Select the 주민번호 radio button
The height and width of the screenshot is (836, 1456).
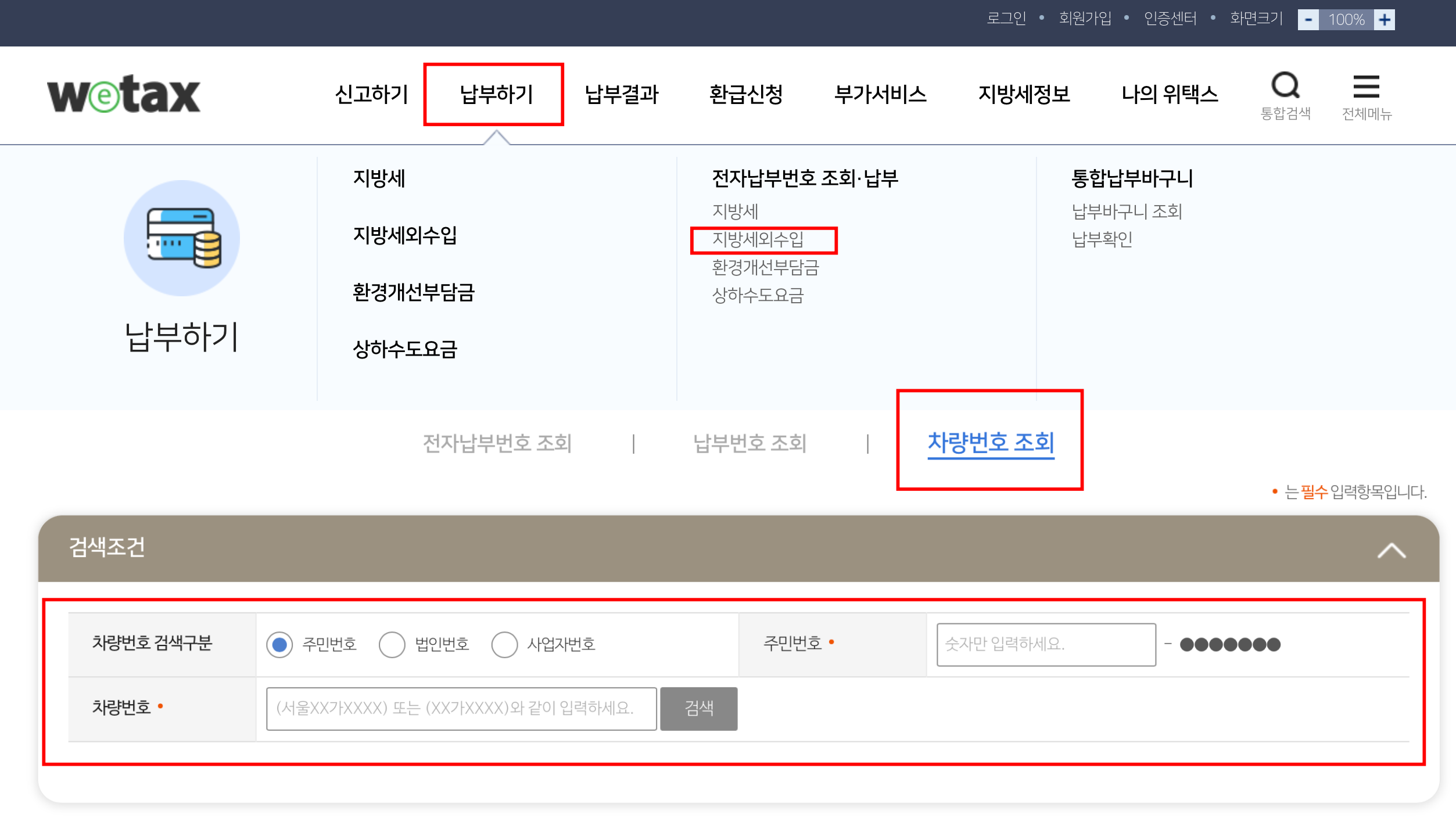279,644
